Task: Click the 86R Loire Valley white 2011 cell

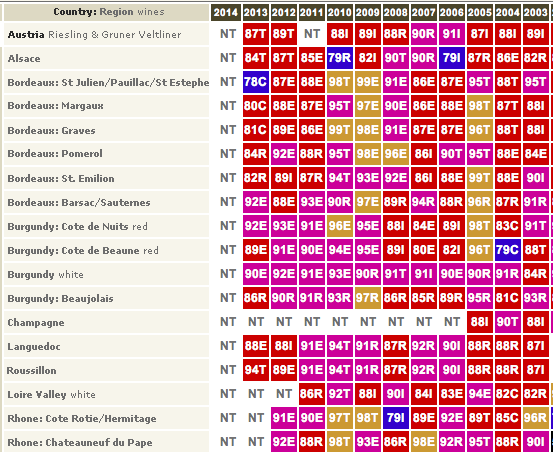Action: 312,394
